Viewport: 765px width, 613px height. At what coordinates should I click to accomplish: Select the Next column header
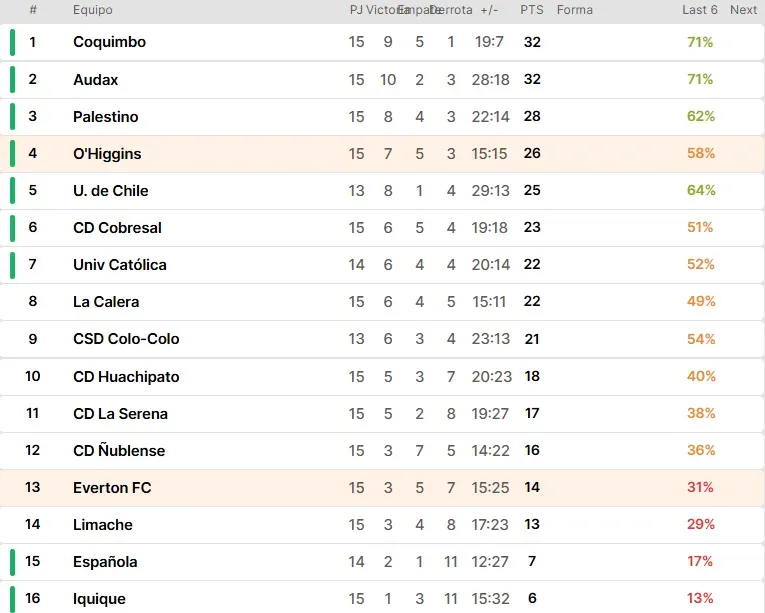pos(743,10)
